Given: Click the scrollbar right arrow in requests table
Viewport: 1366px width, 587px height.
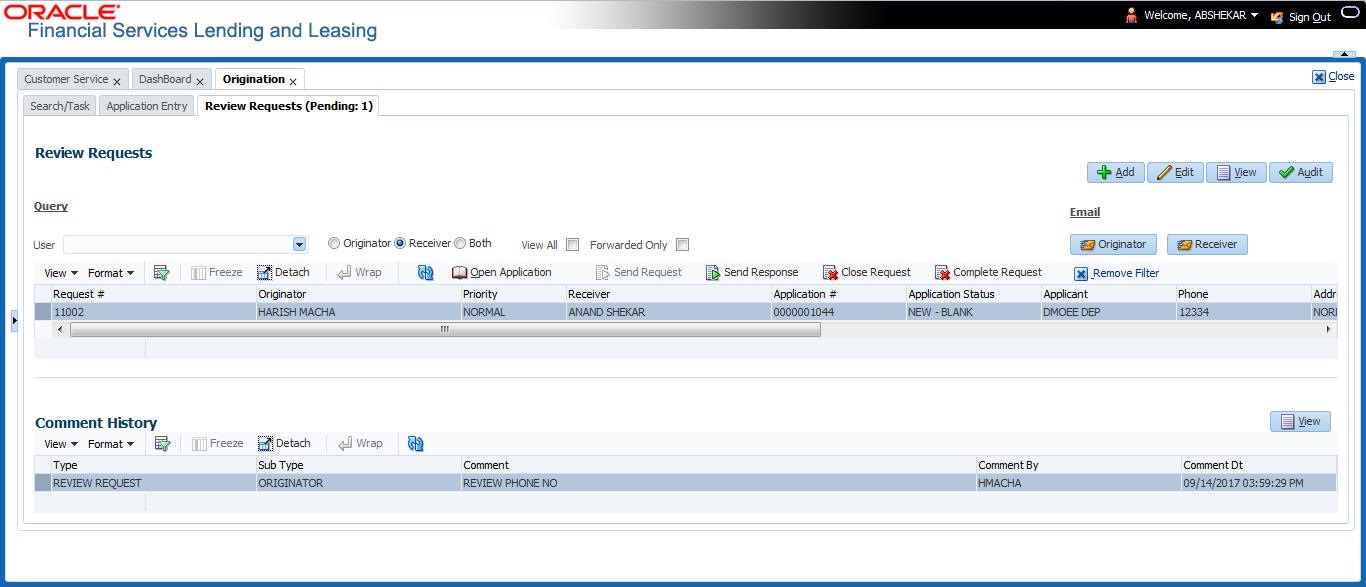Looking at the screenshot, I should coord(1329,329).
